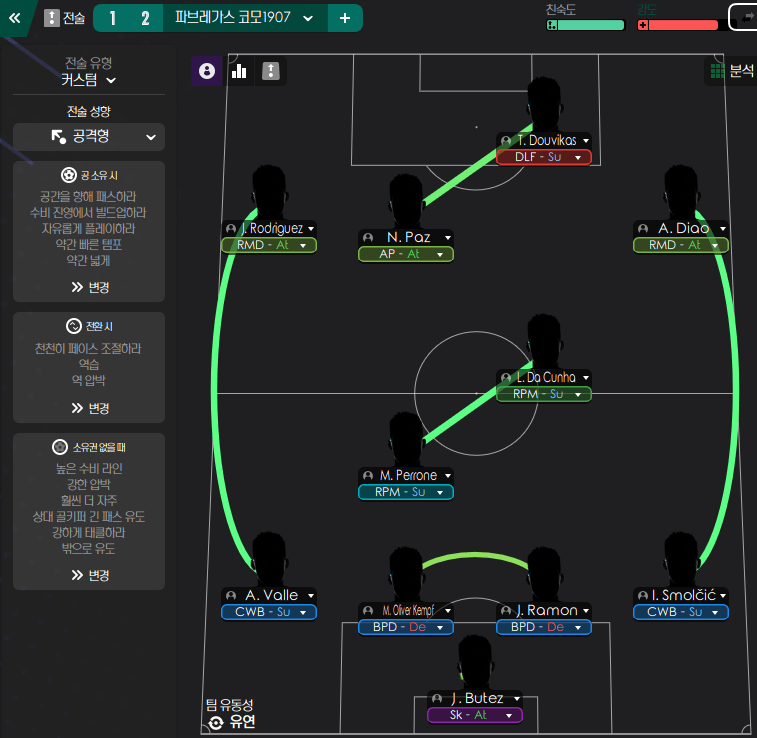
Task: Change L. Da Cunha RPM - Su role
Action: click(x=544, y=394)
